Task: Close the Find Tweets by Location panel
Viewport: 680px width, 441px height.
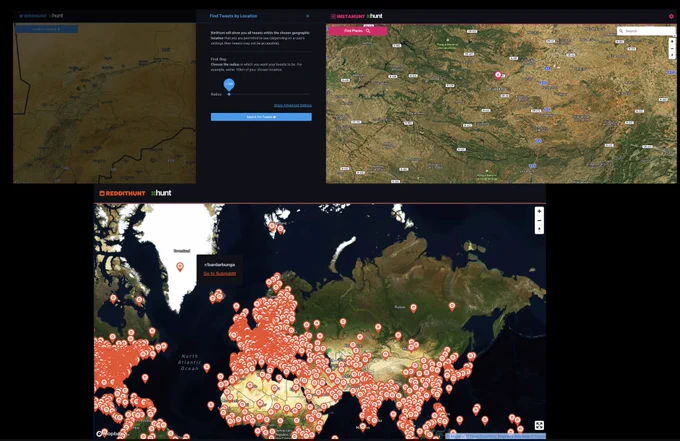Action: (307, 16)
